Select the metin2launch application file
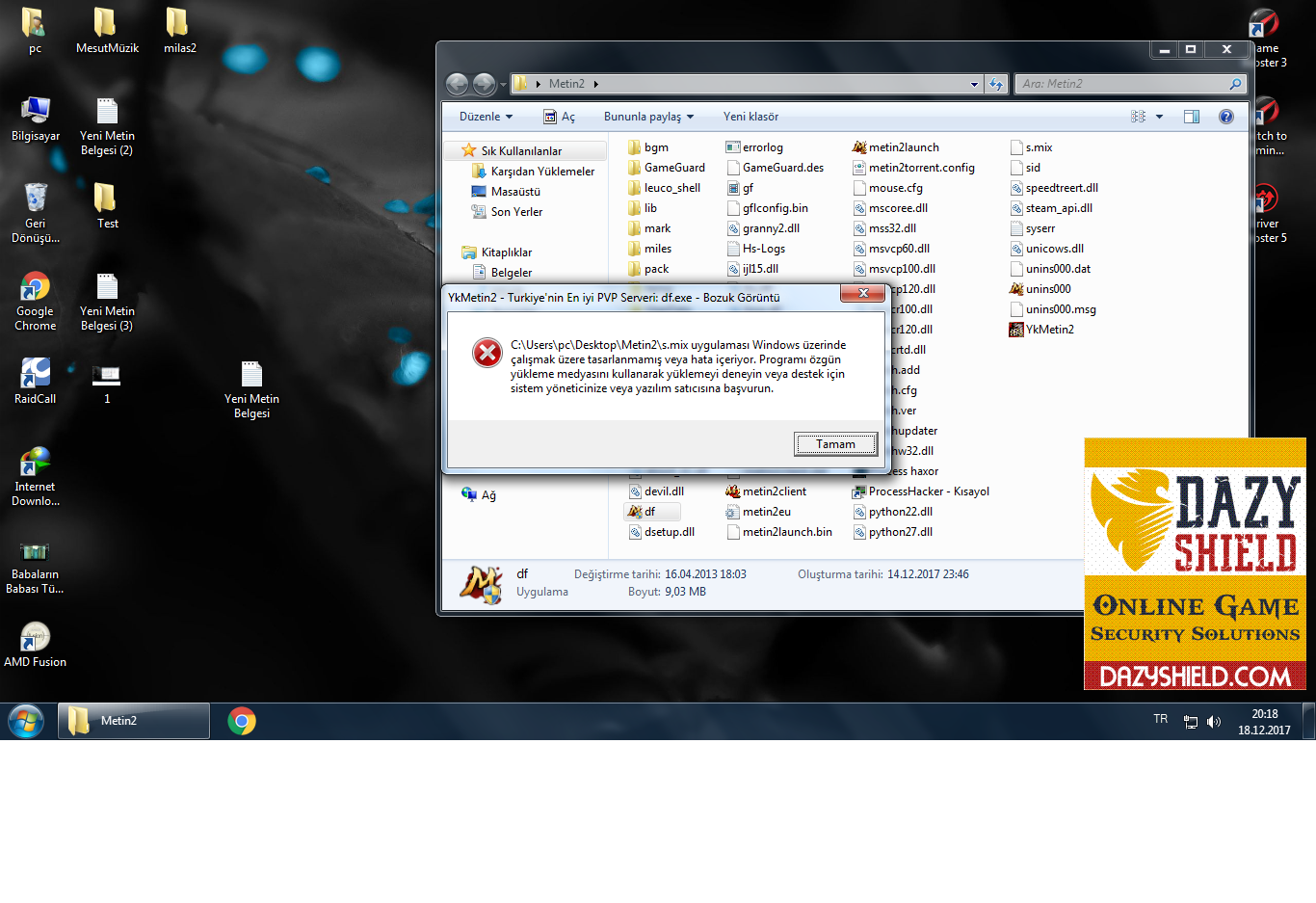1316x903 pixels. tap(895, 147)
